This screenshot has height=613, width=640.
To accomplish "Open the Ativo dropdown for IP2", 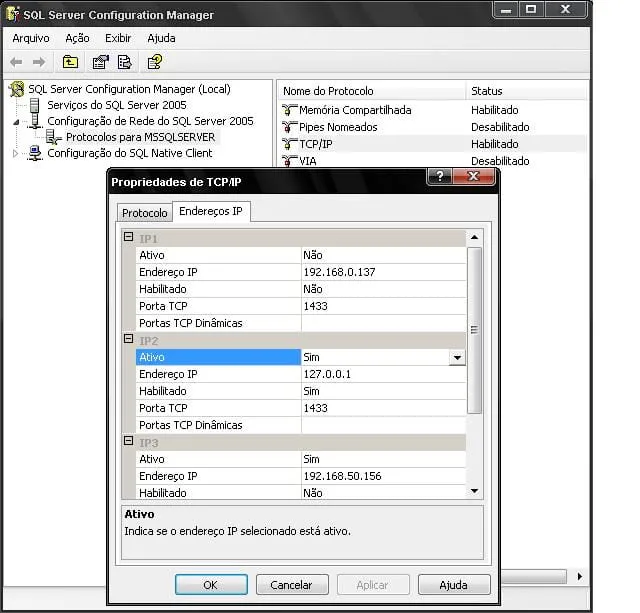I will (x=457, y=357).
